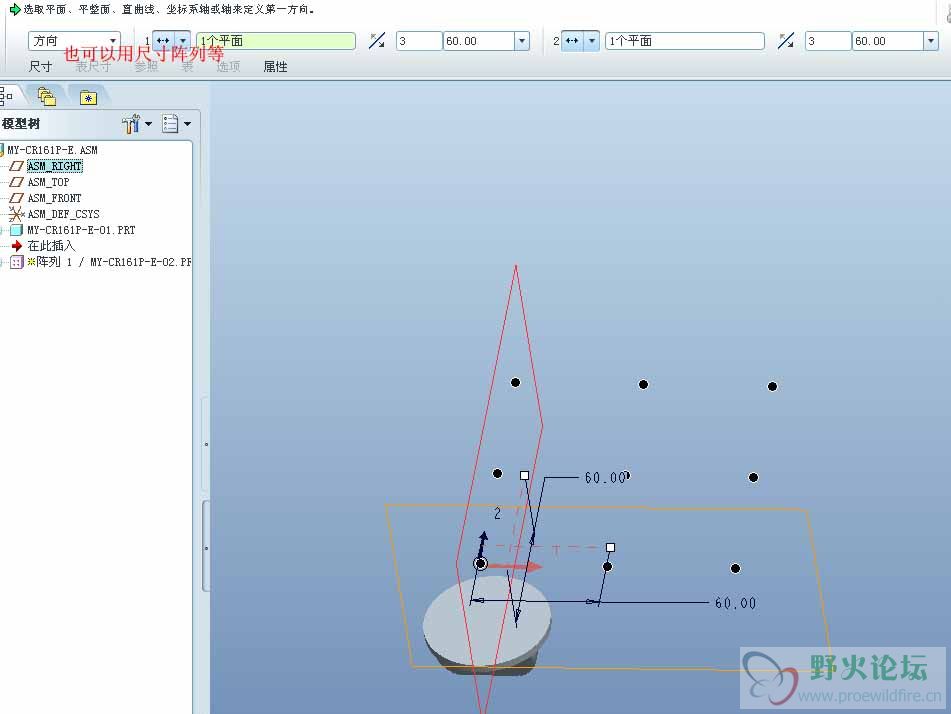Expand first direction type dropdown arrow

183,41
